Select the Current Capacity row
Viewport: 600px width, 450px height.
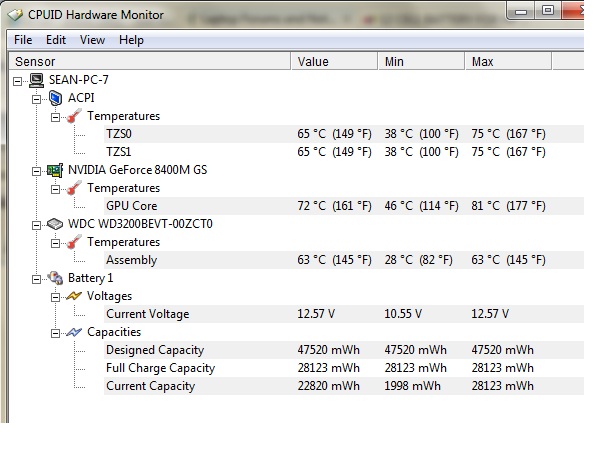click(344, 386)
